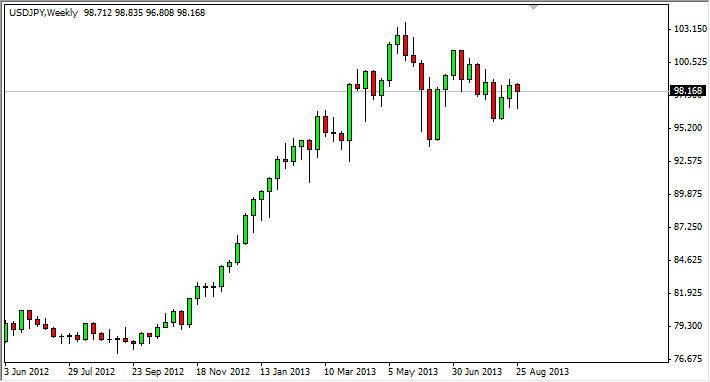Viewport: 710px width, 382px height.
Task: Click the 103.150 price axis label
Action: click(690, 29)
